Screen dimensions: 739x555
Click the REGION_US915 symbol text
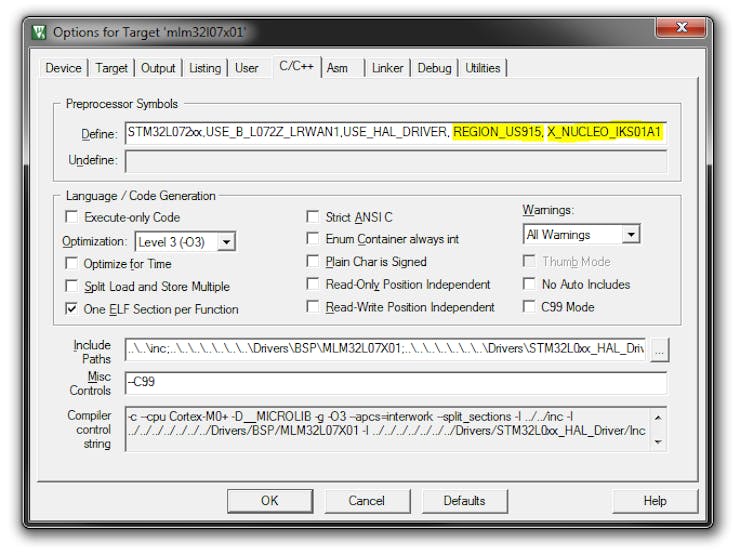pyautogui.click(x=498, y=132)
